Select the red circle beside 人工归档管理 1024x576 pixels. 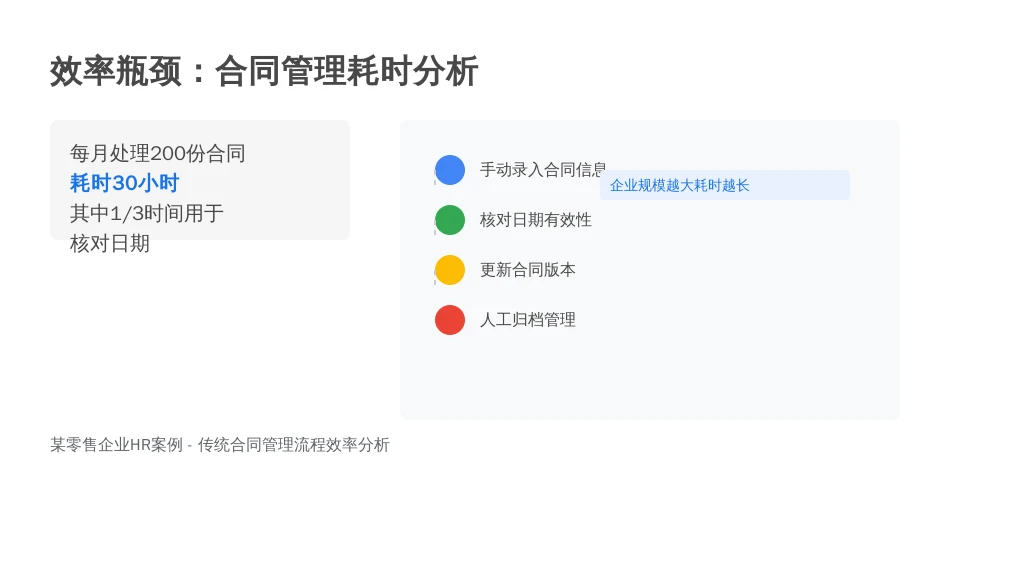[450, 320]
